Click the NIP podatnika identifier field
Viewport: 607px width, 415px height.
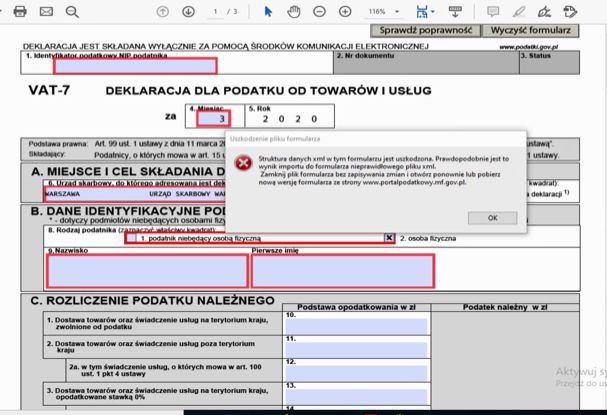(x=135, y=67)
